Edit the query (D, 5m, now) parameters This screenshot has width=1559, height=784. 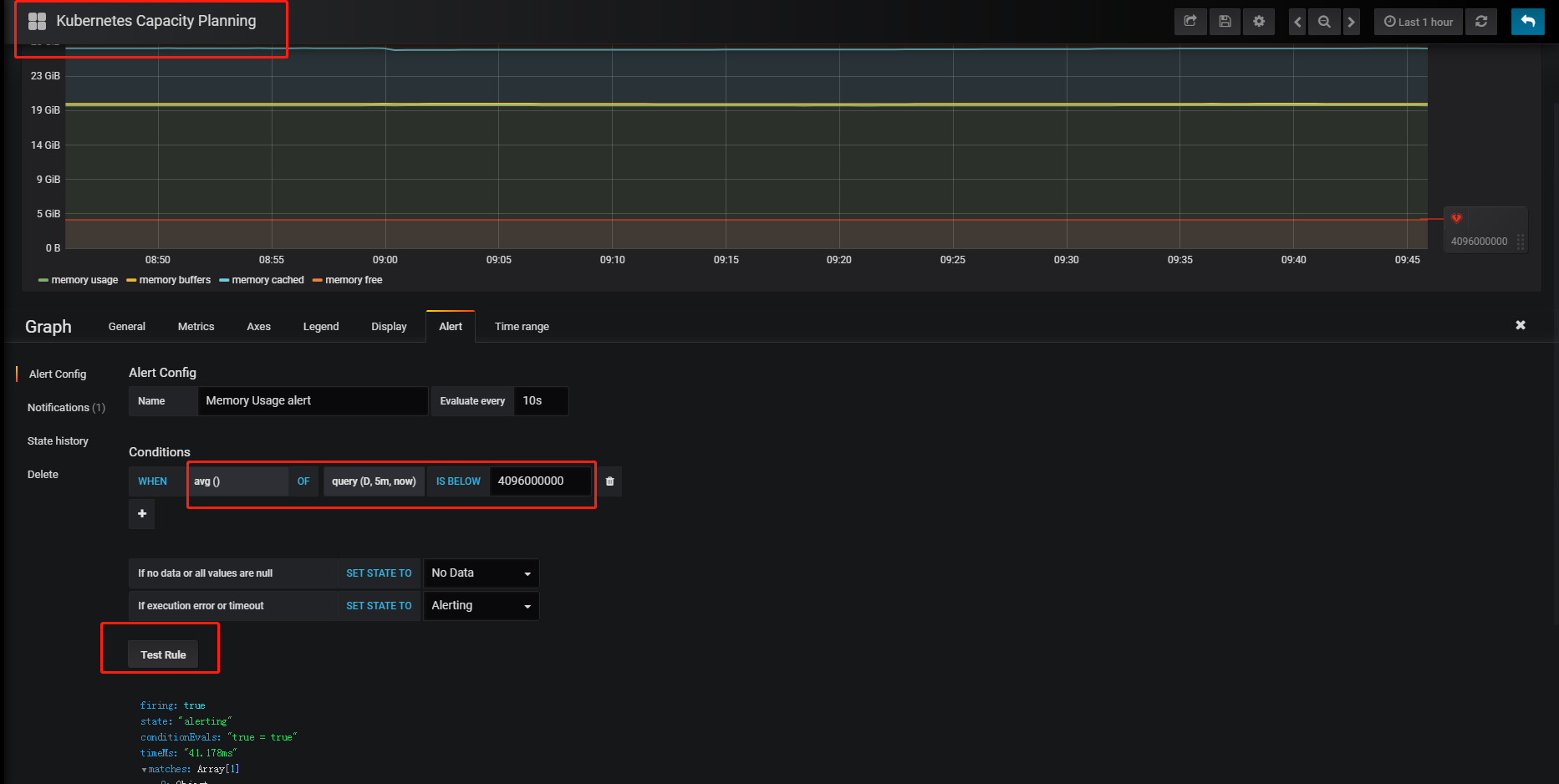point(374,481)
